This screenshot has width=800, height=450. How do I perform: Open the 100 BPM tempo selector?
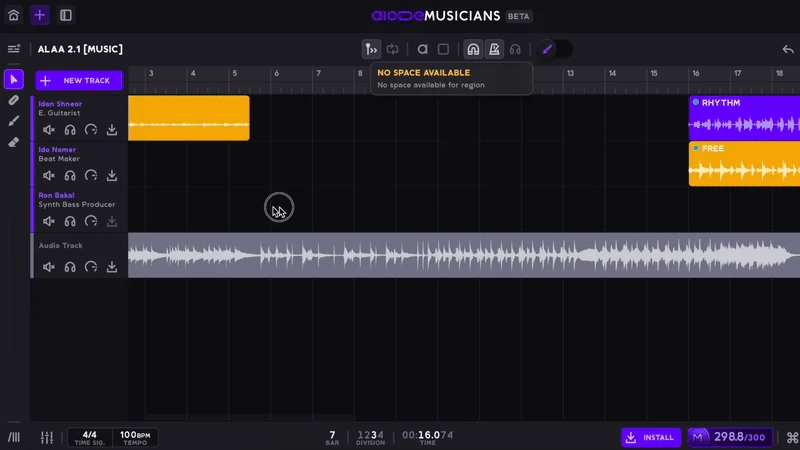[134, 437]
